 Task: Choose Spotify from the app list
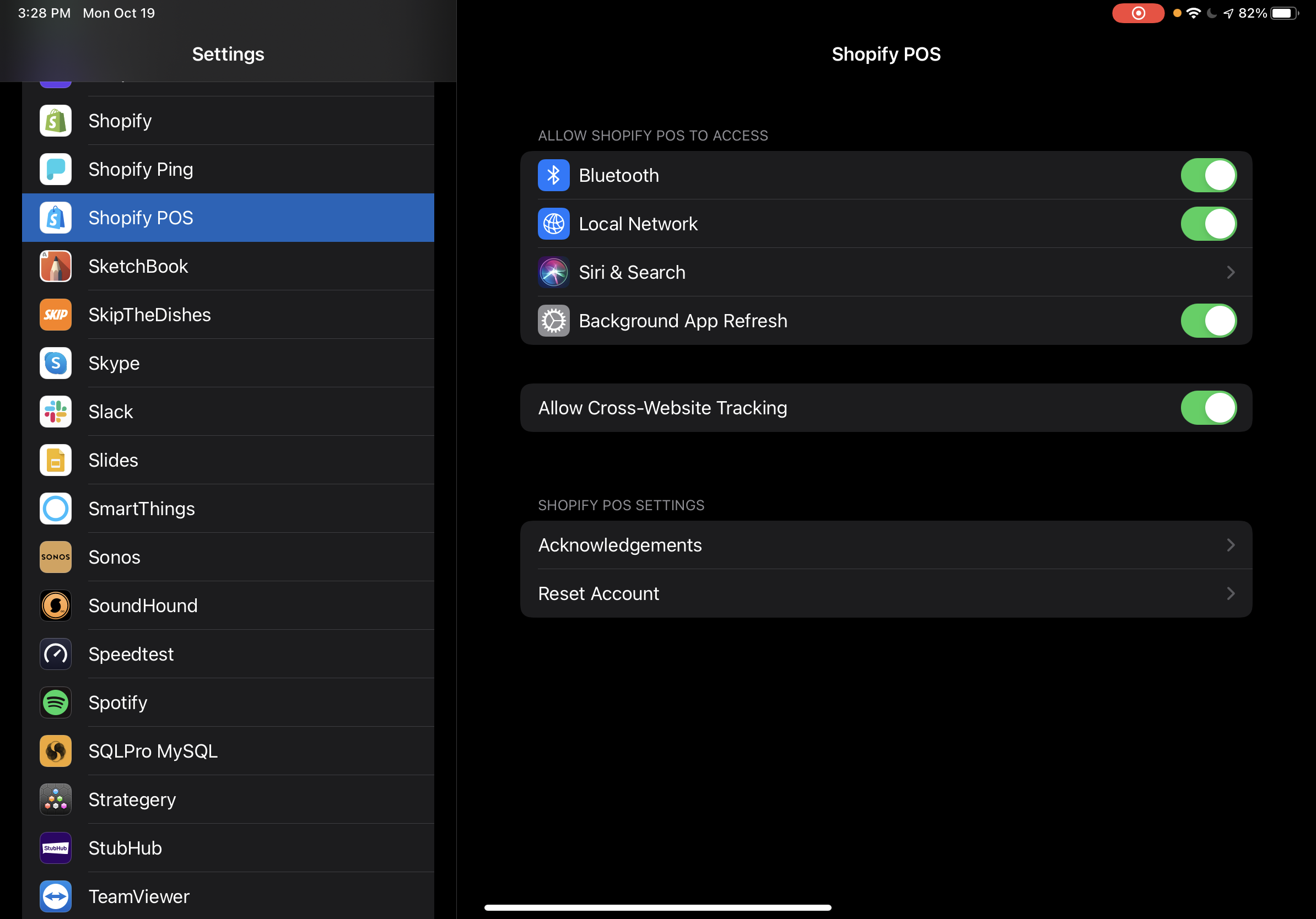(228, 702)
